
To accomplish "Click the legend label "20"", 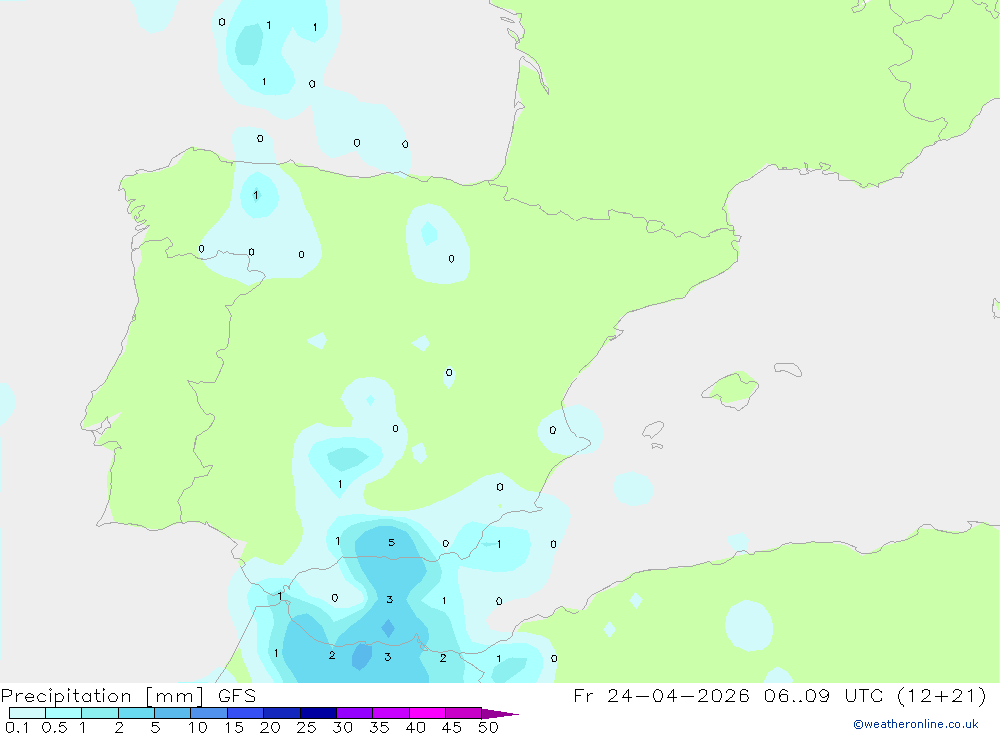I will [270, 727].
